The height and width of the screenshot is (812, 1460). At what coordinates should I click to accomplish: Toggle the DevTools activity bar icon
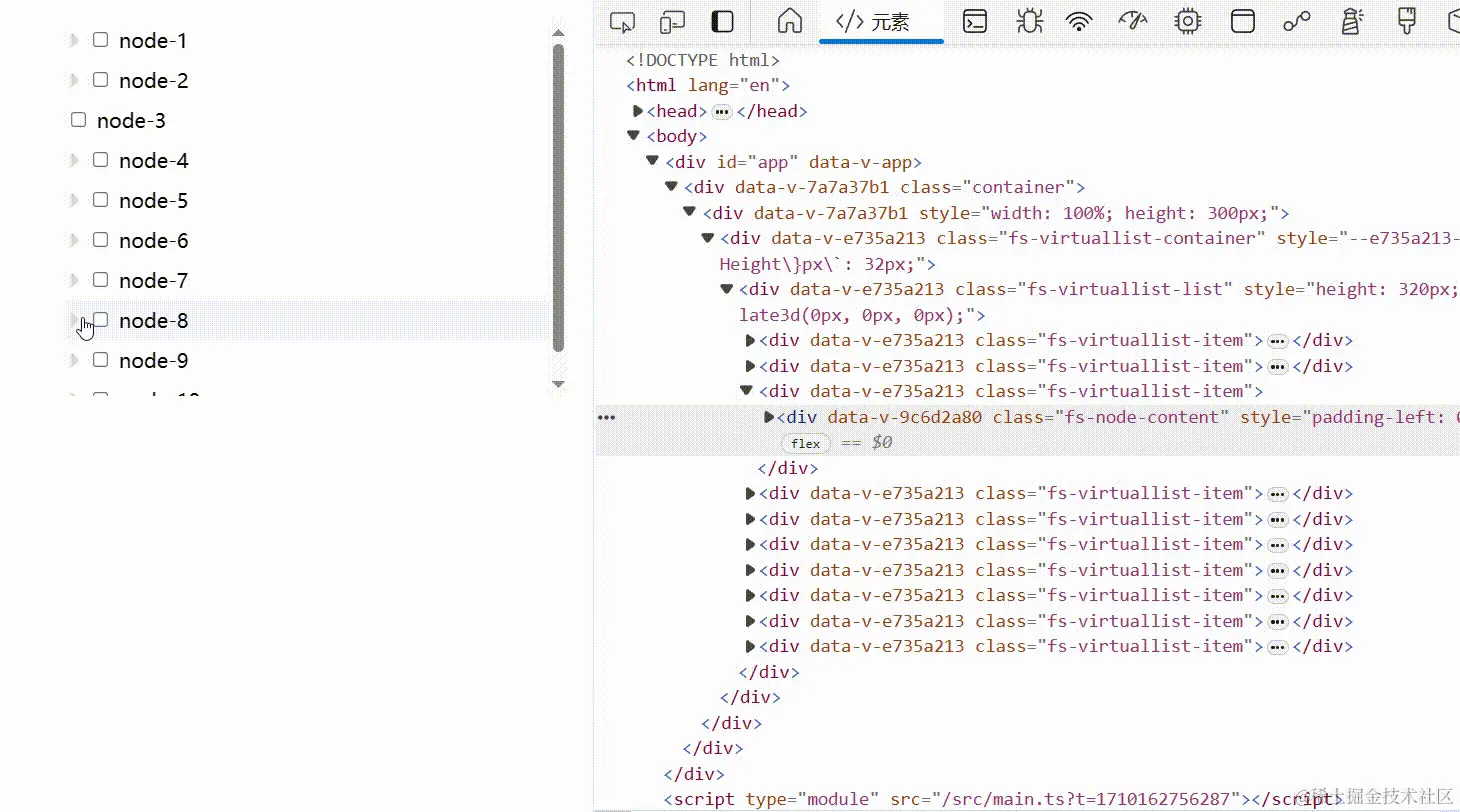[722, 21]
